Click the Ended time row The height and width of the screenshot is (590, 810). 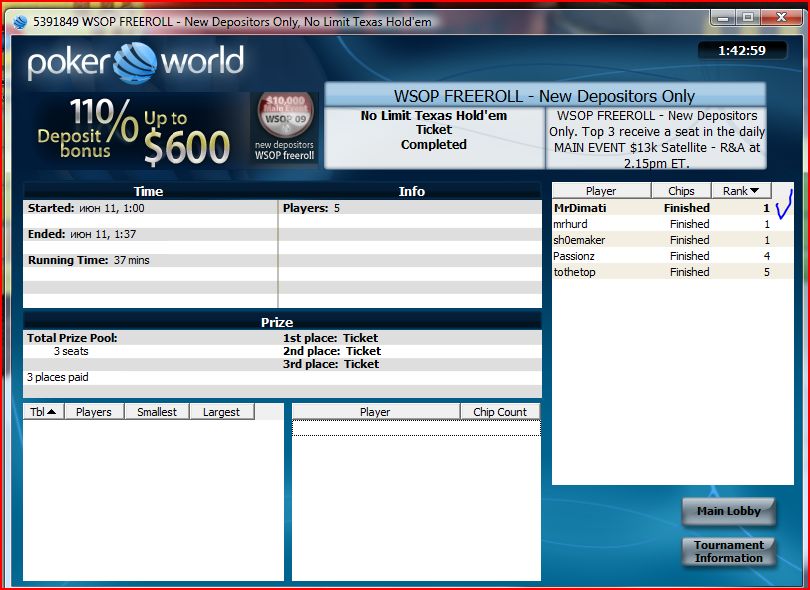pyautogui.click(x=150, y=234)
